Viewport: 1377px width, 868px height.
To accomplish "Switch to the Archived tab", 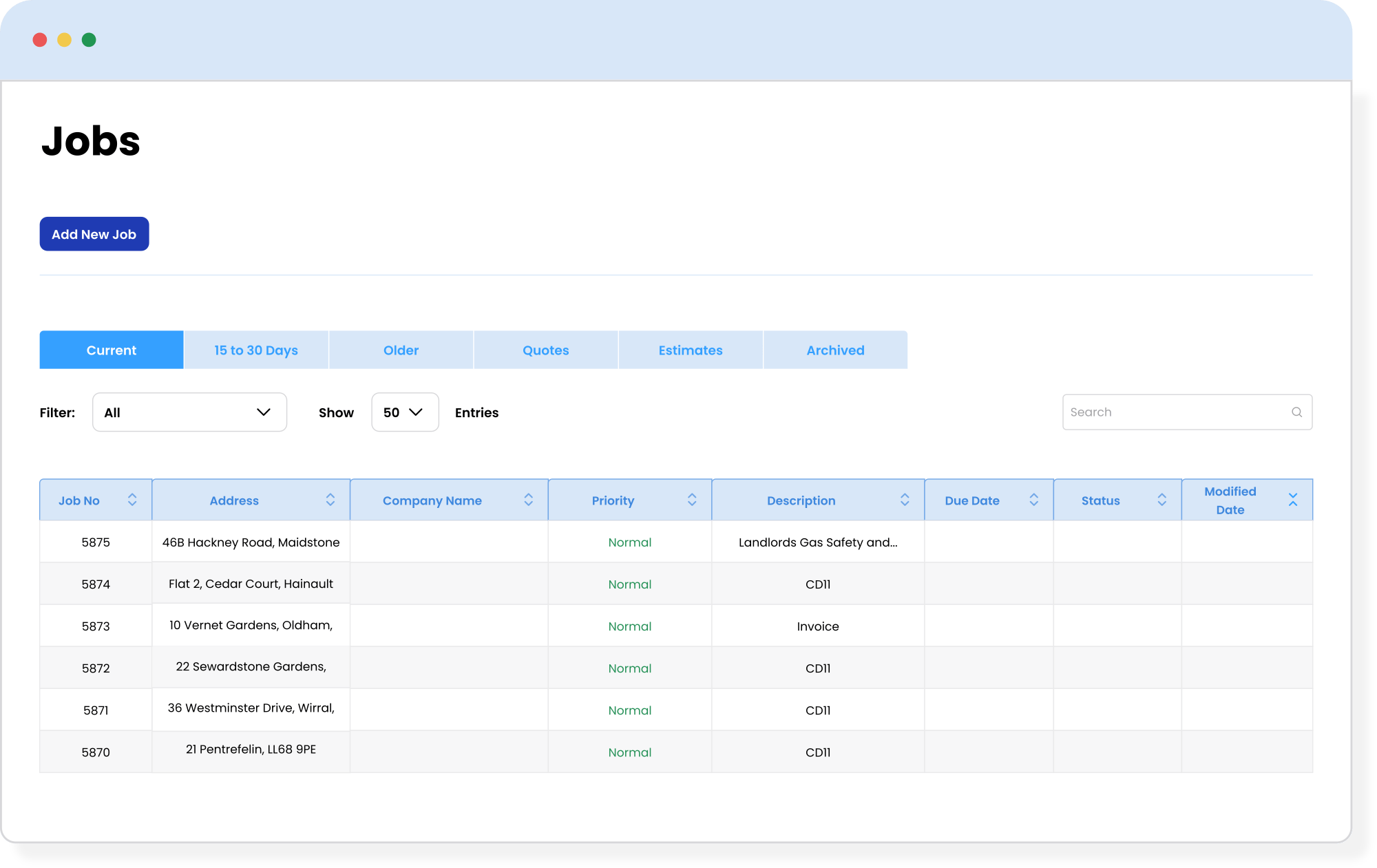I will [x=835, y=350].
